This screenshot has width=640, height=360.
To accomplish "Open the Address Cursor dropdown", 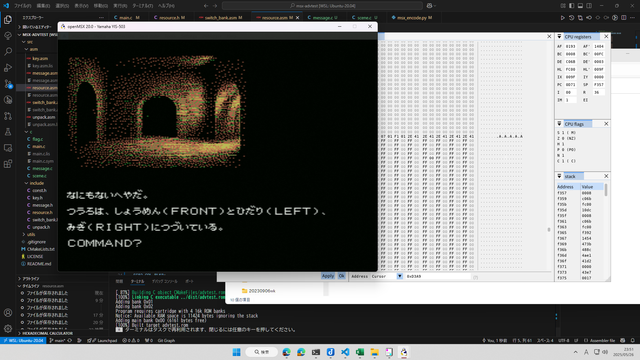I will 400,276.
